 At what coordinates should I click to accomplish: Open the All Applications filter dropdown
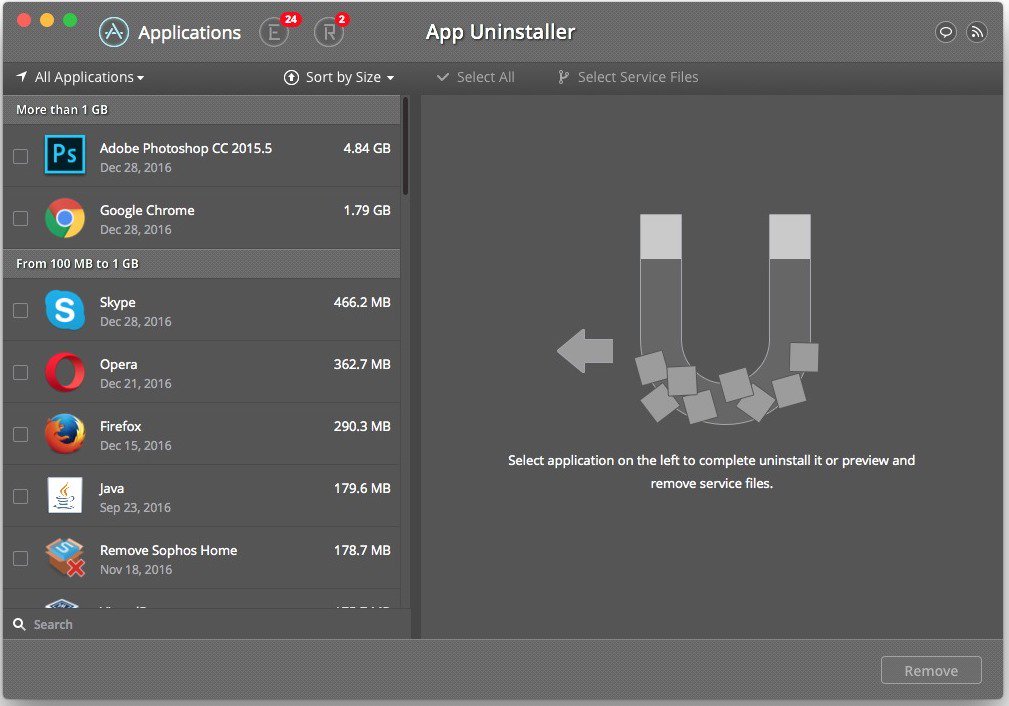click(x=80, y=76)
